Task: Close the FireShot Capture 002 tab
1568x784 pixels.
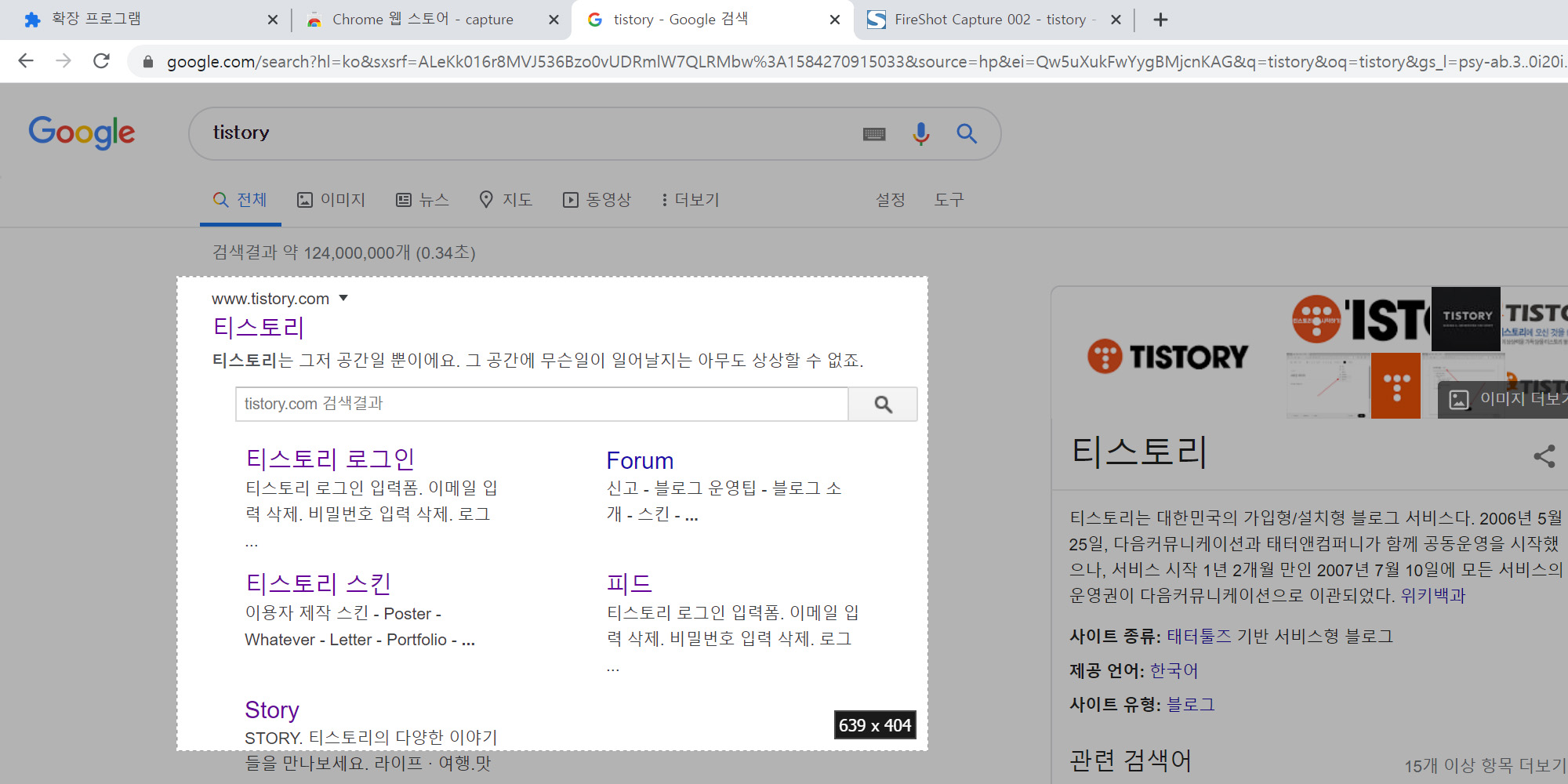Action: (x=1116, y=20)
